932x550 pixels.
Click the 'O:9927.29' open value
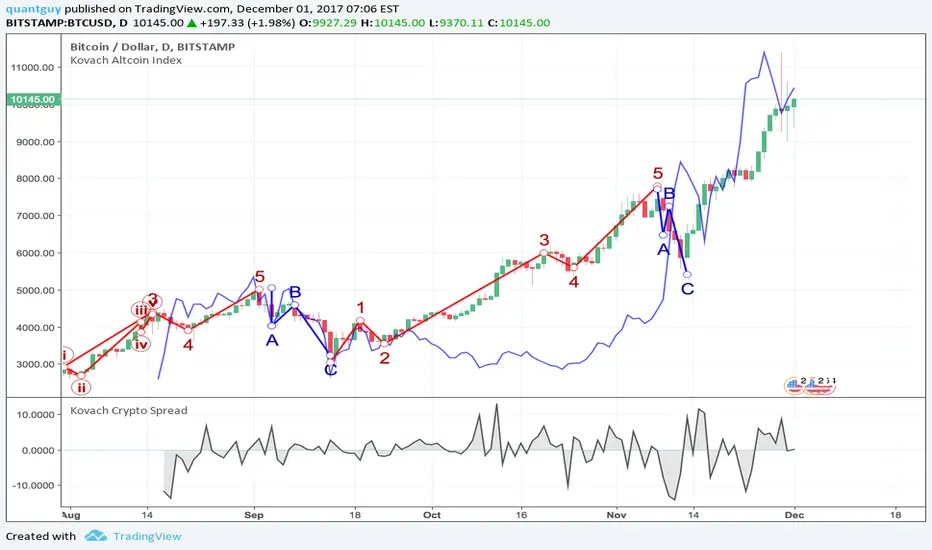pyautogui.click(x=327, y=23)
